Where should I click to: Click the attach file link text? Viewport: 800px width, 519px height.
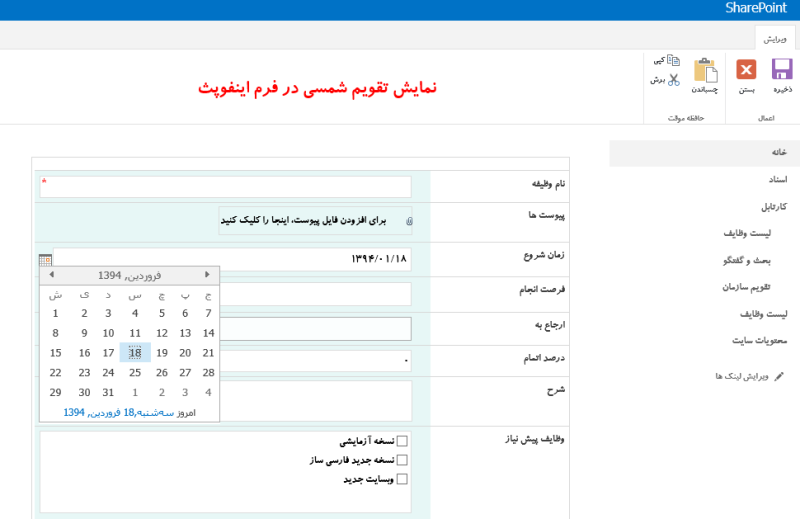[304, 220]
